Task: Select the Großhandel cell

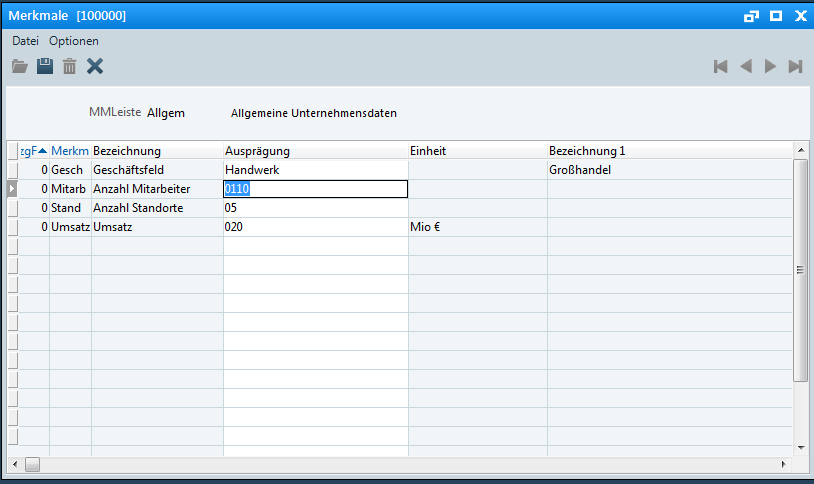Action: coord(670,170)
